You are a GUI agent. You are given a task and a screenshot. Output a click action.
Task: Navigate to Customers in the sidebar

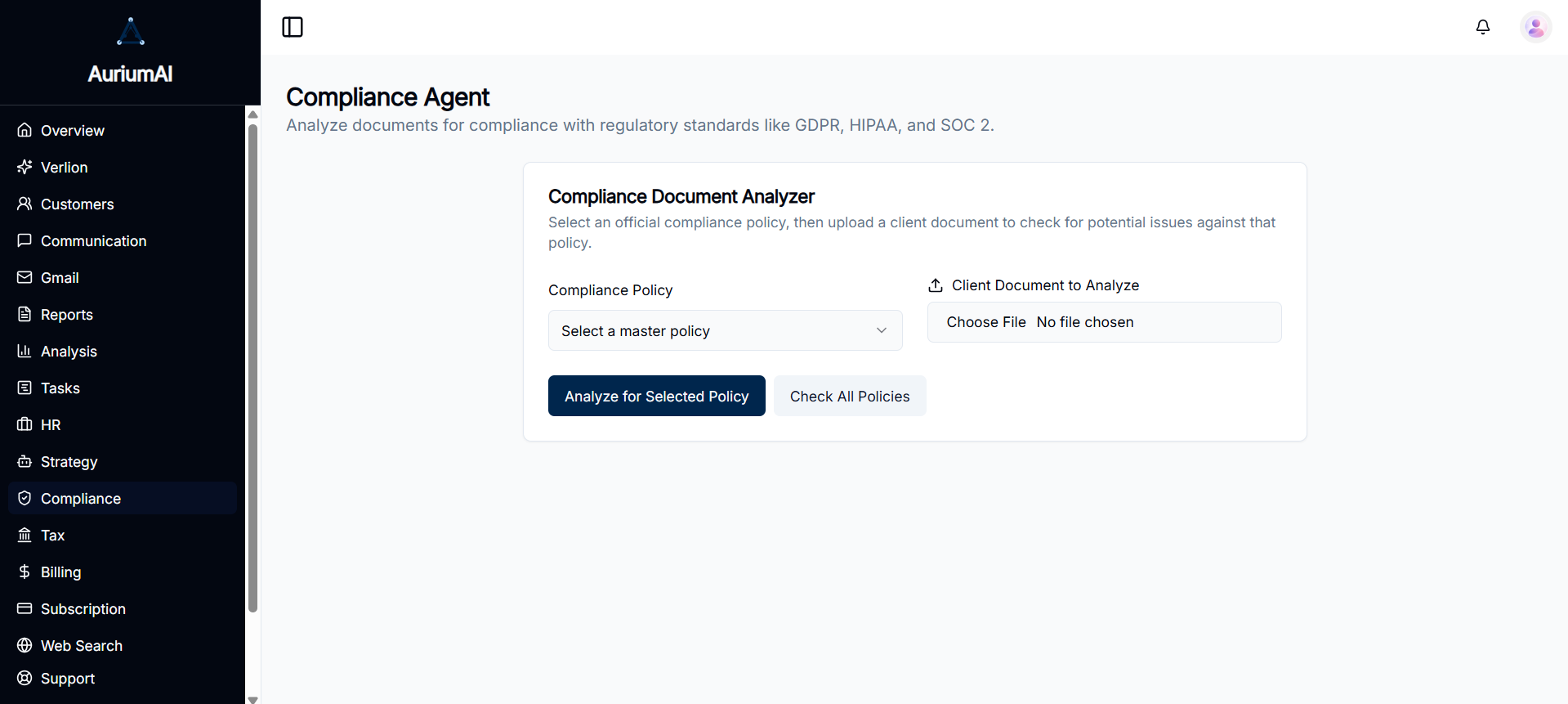pyautogui.click(x=77, y=204)
